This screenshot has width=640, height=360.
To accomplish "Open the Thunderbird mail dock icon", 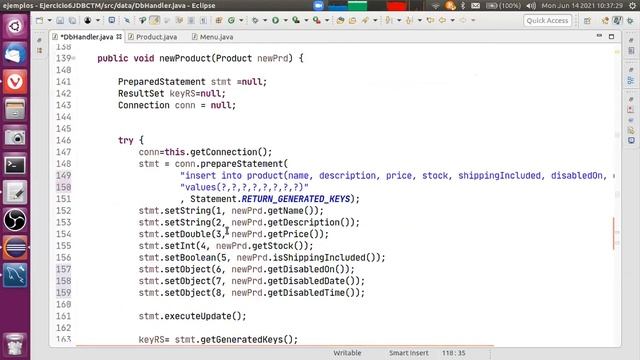I will tap(15, 54).
